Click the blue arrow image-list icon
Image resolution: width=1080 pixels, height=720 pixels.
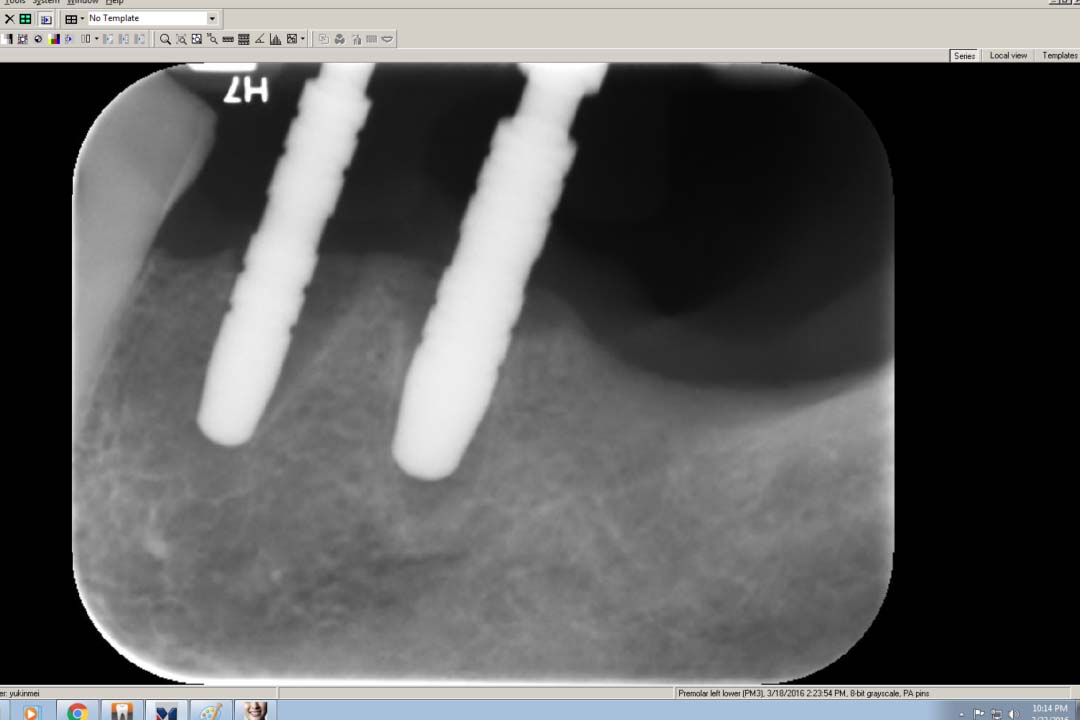46,19
